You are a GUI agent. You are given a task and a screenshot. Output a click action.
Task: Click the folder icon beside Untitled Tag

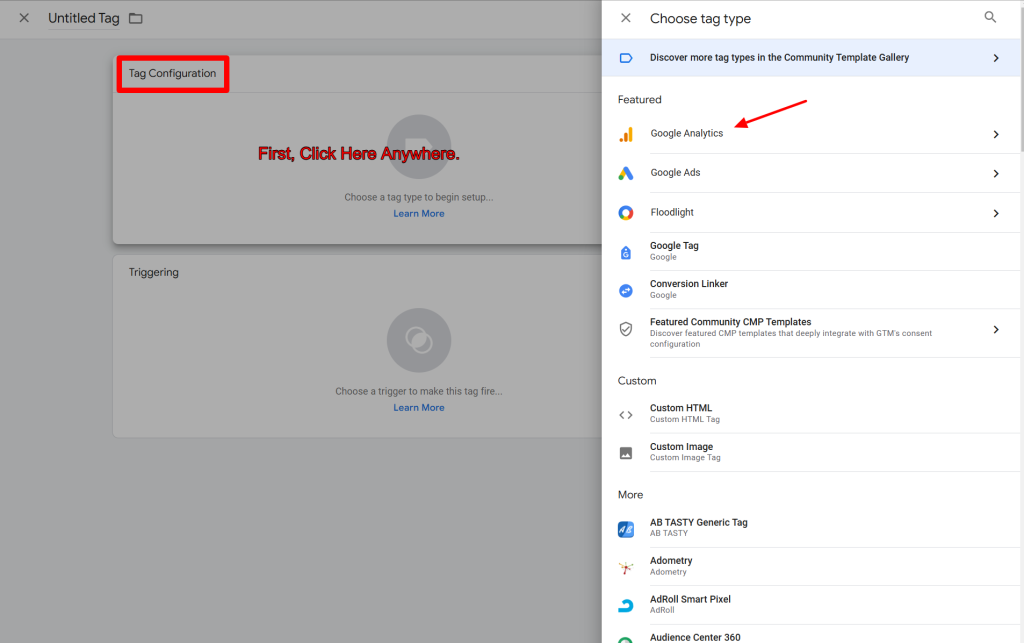coord(136,18)
